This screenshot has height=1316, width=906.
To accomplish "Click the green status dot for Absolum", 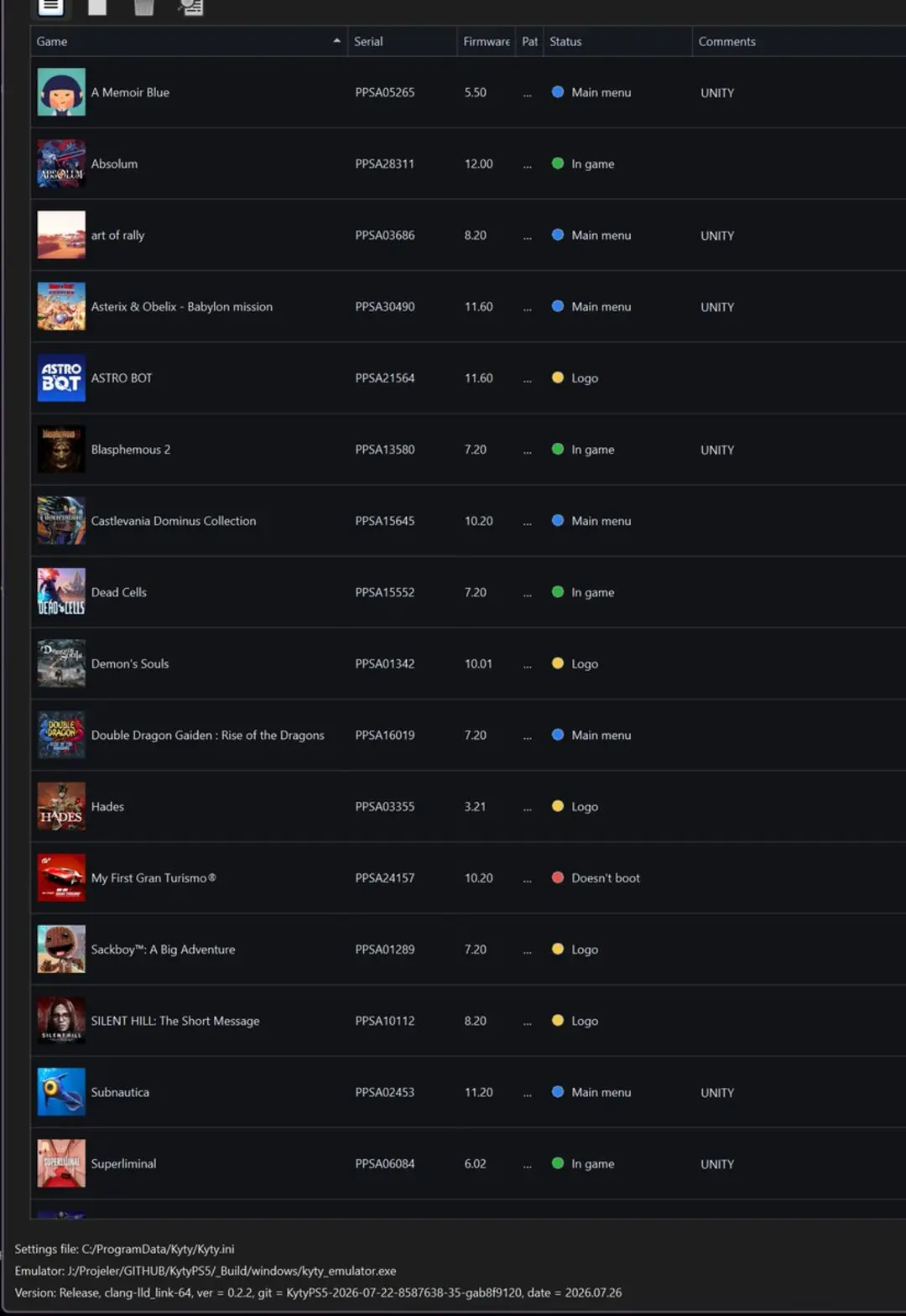I will pos(558,164).
